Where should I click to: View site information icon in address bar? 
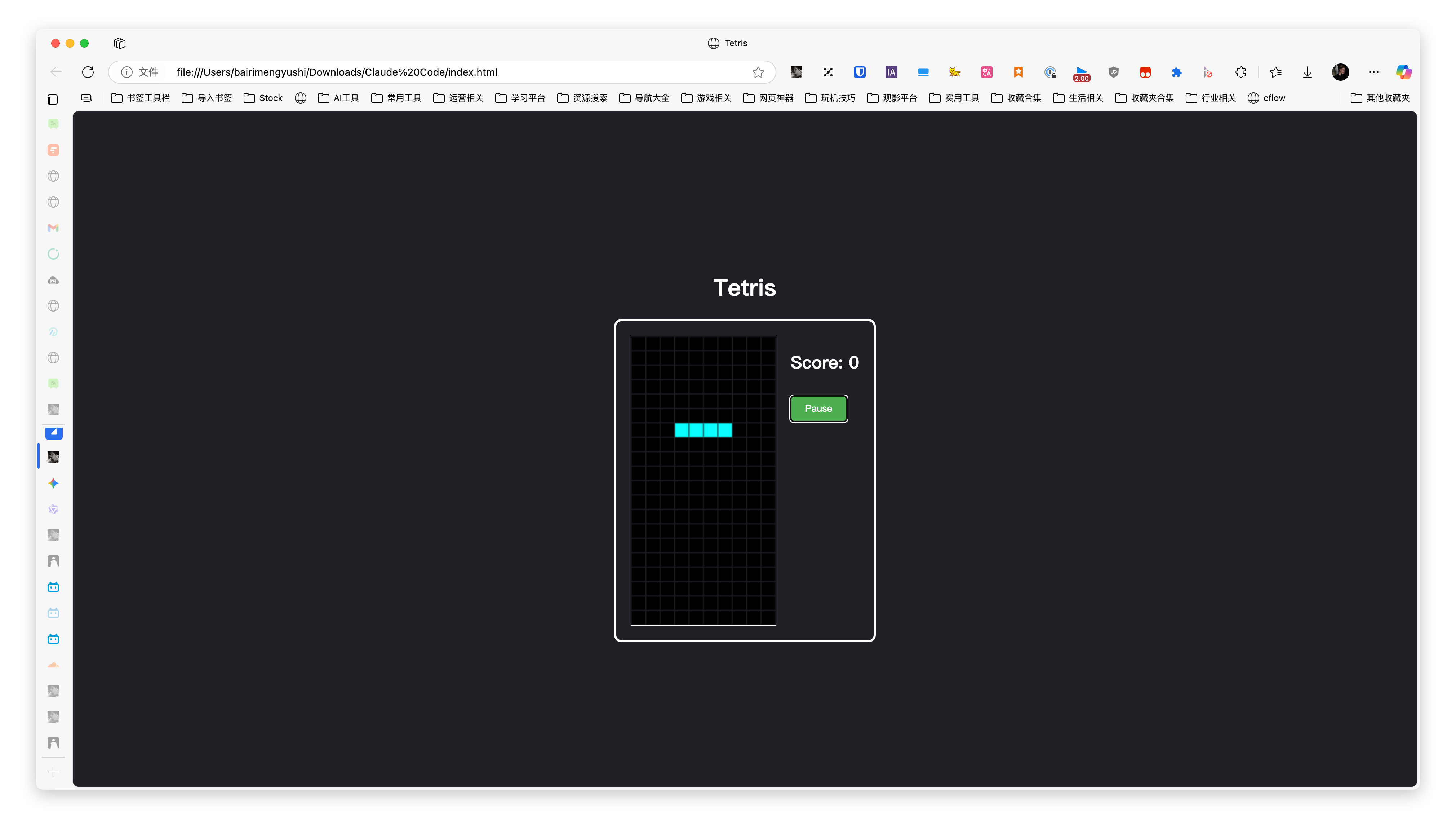click(x=127, y=72)
